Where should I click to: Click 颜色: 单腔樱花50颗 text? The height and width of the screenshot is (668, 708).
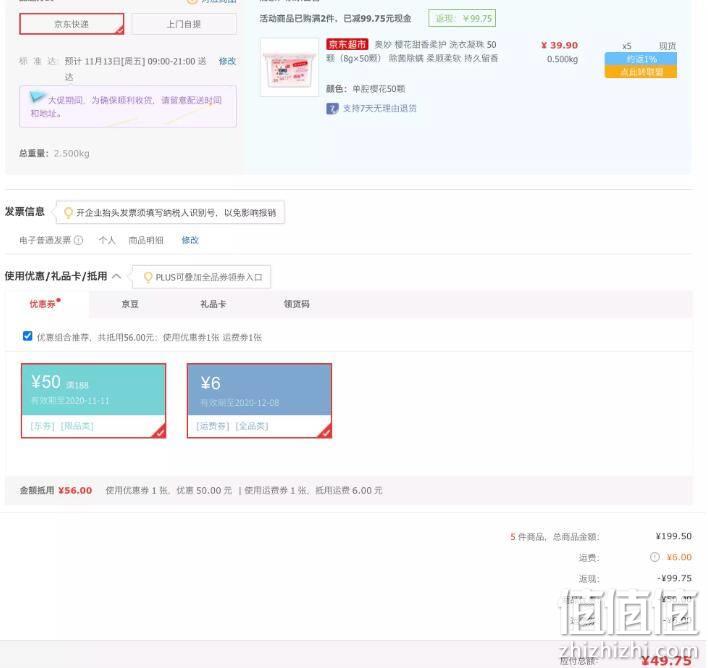click(366, 89)
